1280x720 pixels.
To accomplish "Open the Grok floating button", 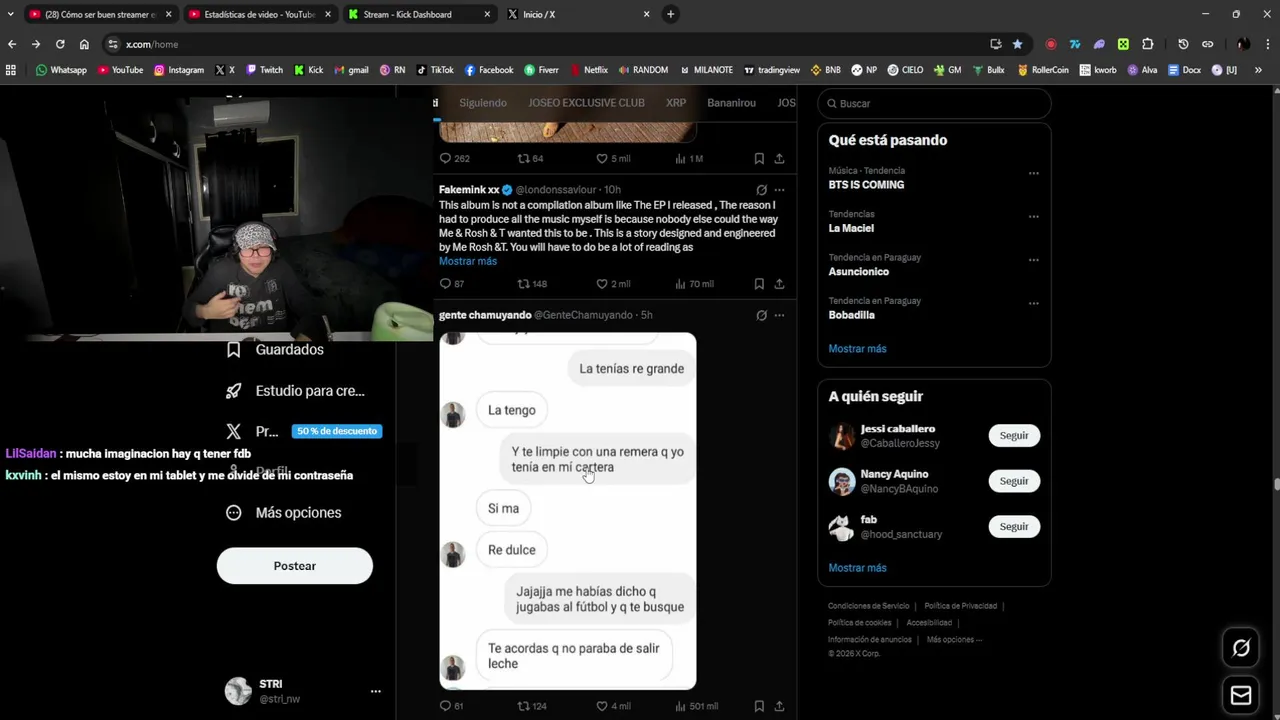I will pos(1241,648).
